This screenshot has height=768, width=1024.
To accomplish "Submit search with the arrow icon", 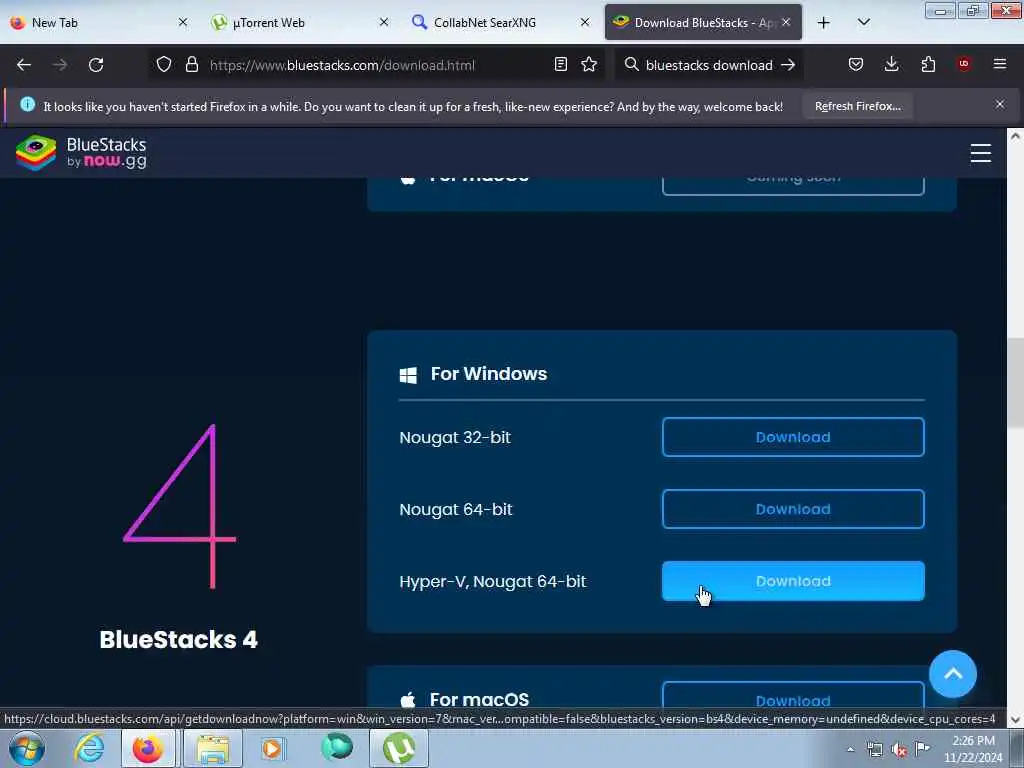I will pyautogui.click(x=788, y=65).
